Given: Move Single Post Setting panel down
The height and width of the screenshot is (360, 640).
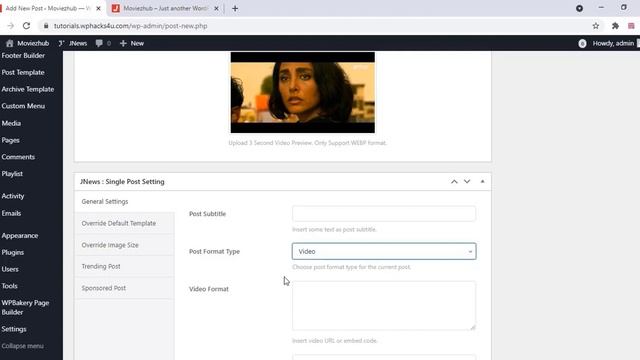Looking at the screenshot, I should pyautogui.click(x=467, y=182).
